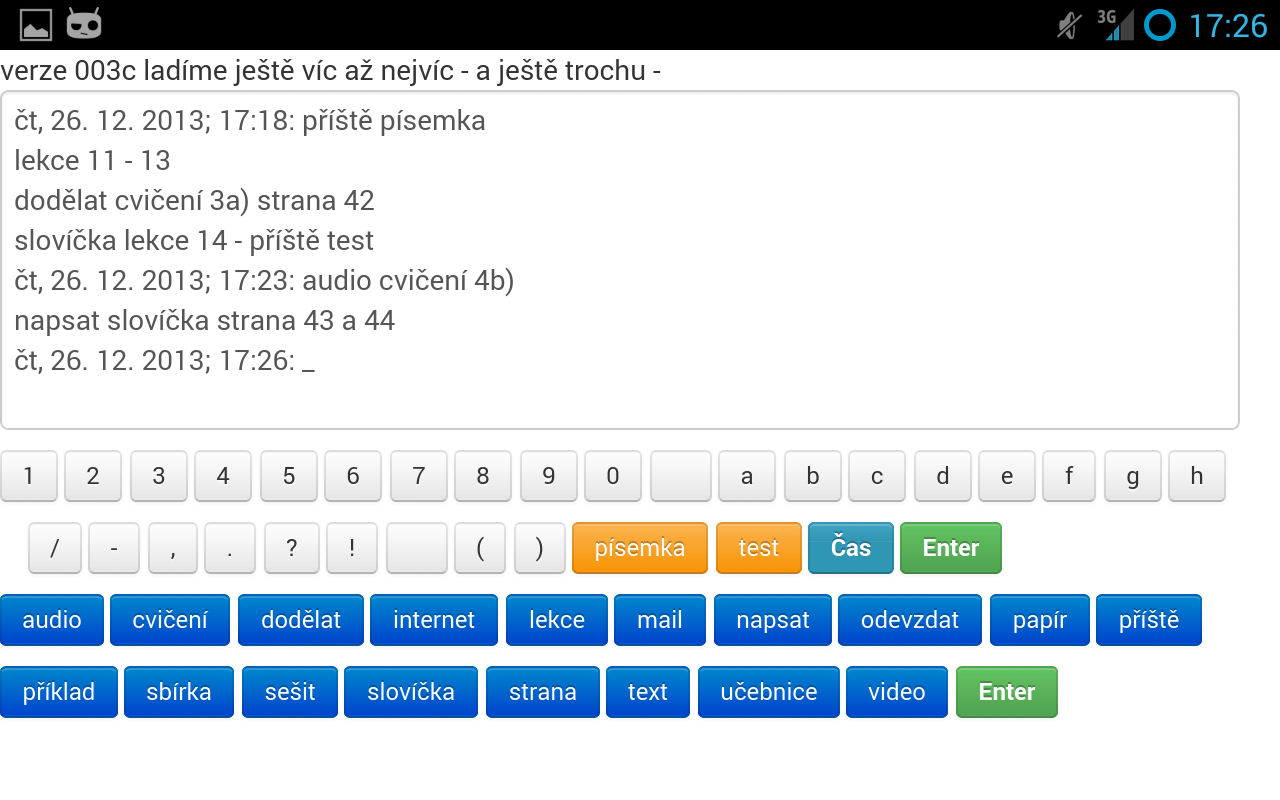Click inside the notes text area
1280x800 pixels.
(620, 260)
